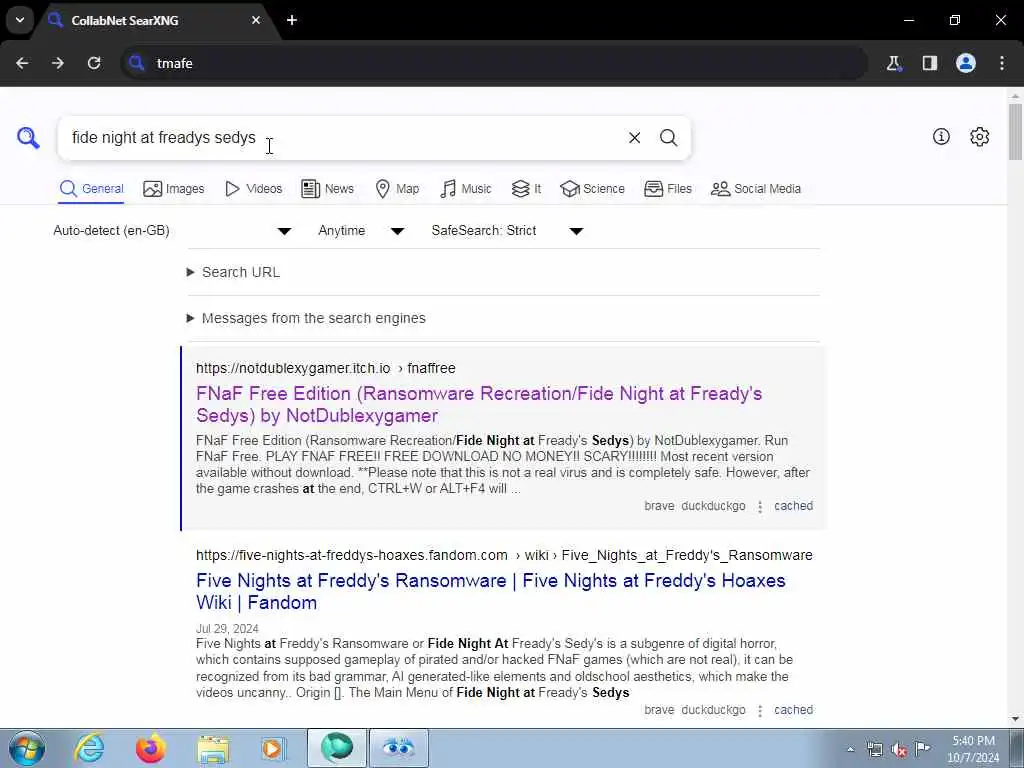The height and width of the screenshot is (768, 1024).
Task: Open more options for Fandom result
Action: tap(760, 711)
